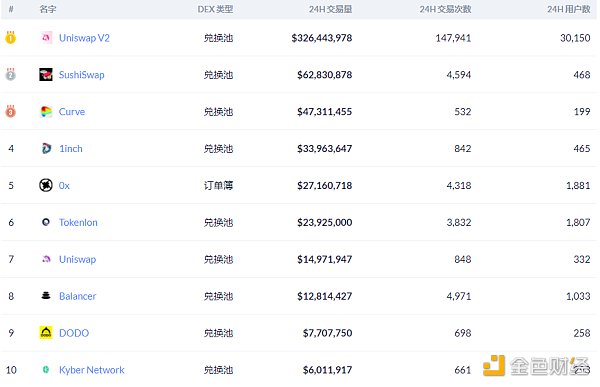Open the Tokenlon link
This screenshot has height=387, width=600.
[78, 222]
